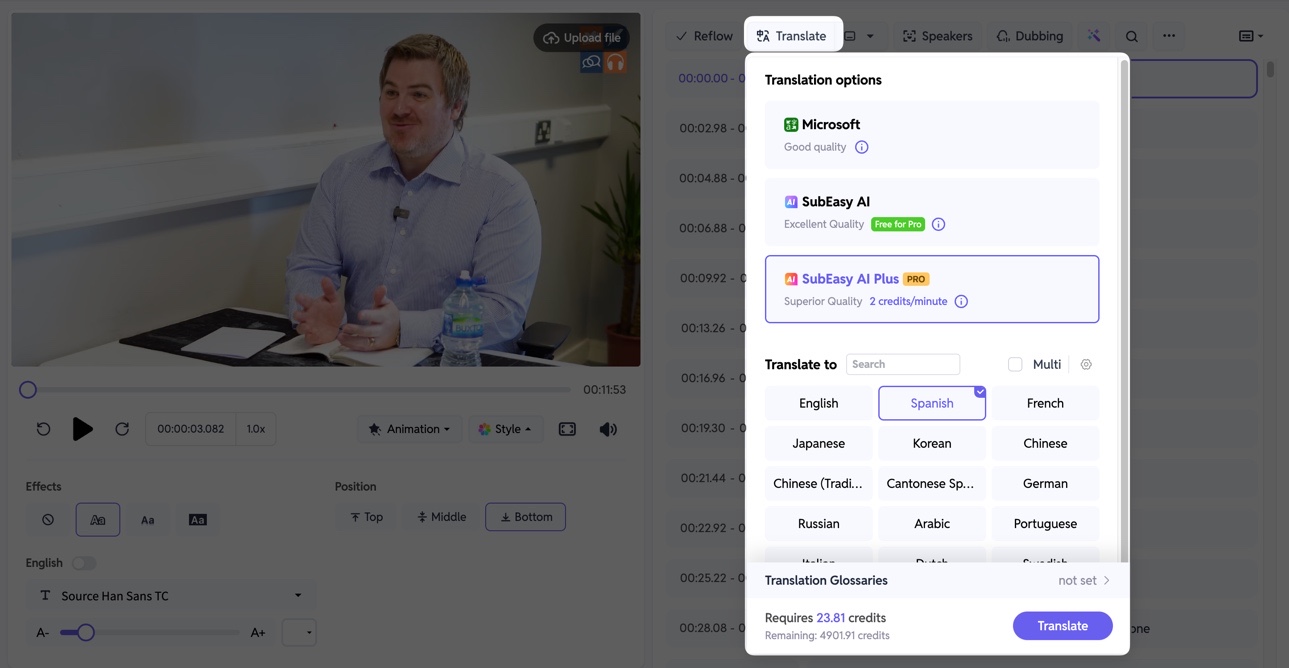
Task: Toggle fullscreen video icon
Action: coord(567,429)
